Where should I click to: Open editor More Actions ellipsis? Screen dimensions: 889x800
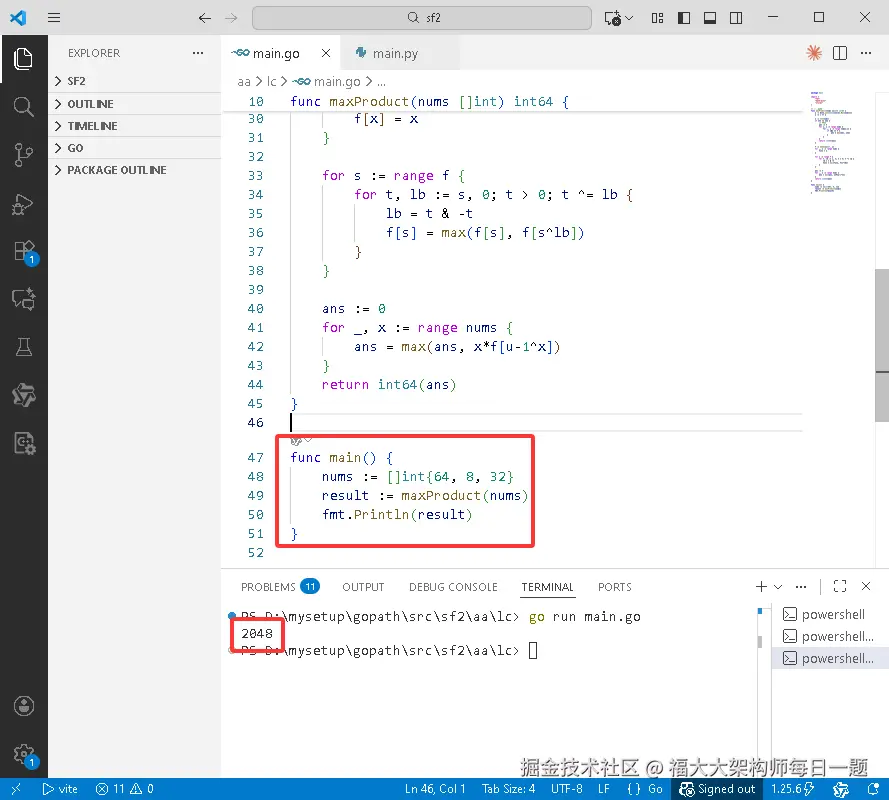(x=866, y=53)
